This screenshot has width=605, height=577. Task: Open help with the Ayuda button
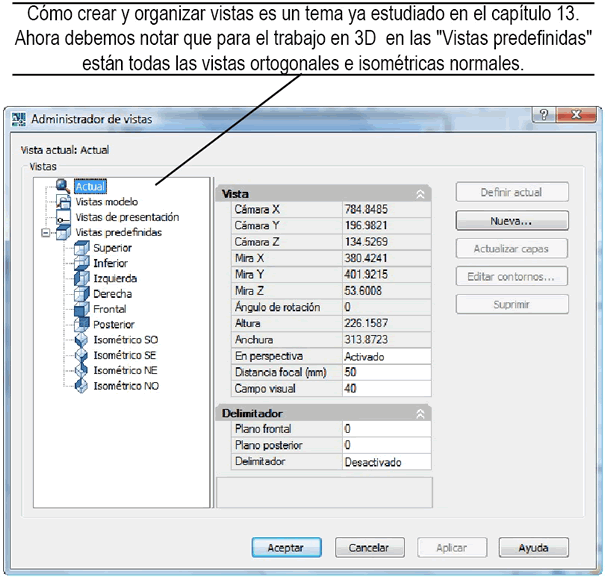click(x=534, y=548)
